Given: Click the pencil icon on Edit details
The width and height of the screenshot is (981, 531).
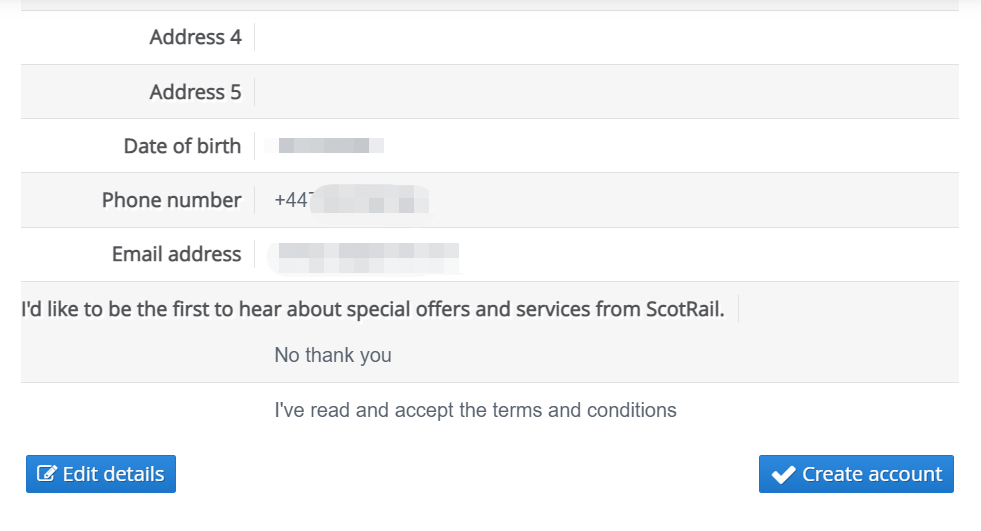Looking at the screenshot, I should tap(47, 473).
